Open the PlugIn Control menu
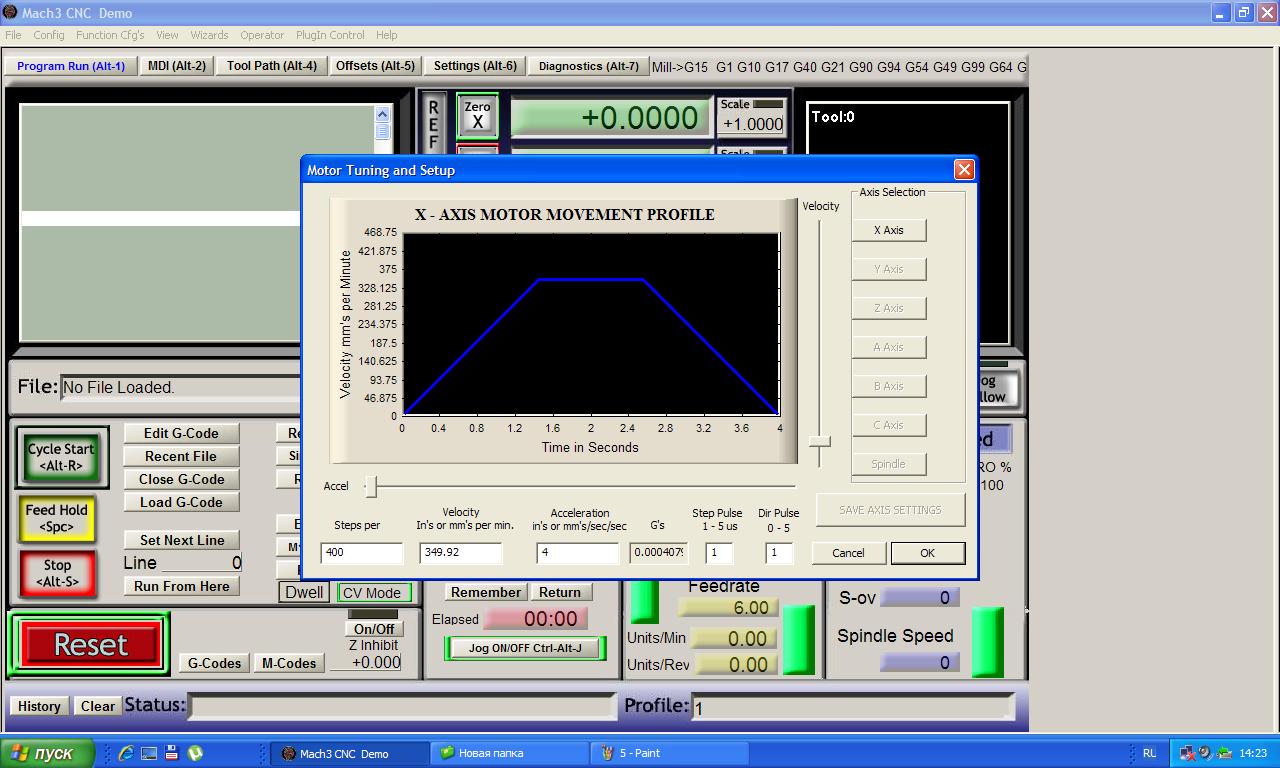This screenshot has width=1280, height=768. point(330,35)
